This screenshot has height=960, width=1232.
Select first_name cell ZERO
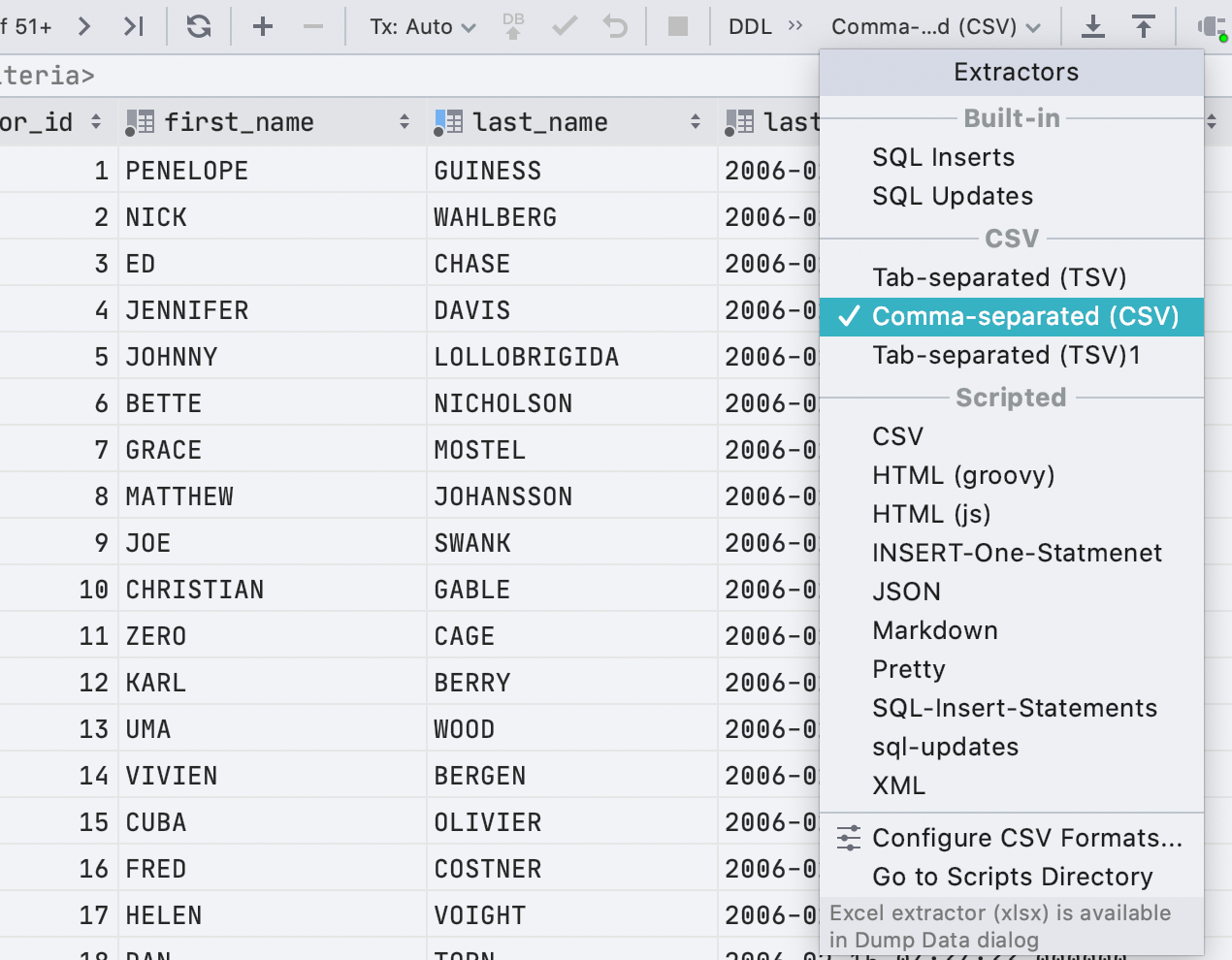(273, 636)
